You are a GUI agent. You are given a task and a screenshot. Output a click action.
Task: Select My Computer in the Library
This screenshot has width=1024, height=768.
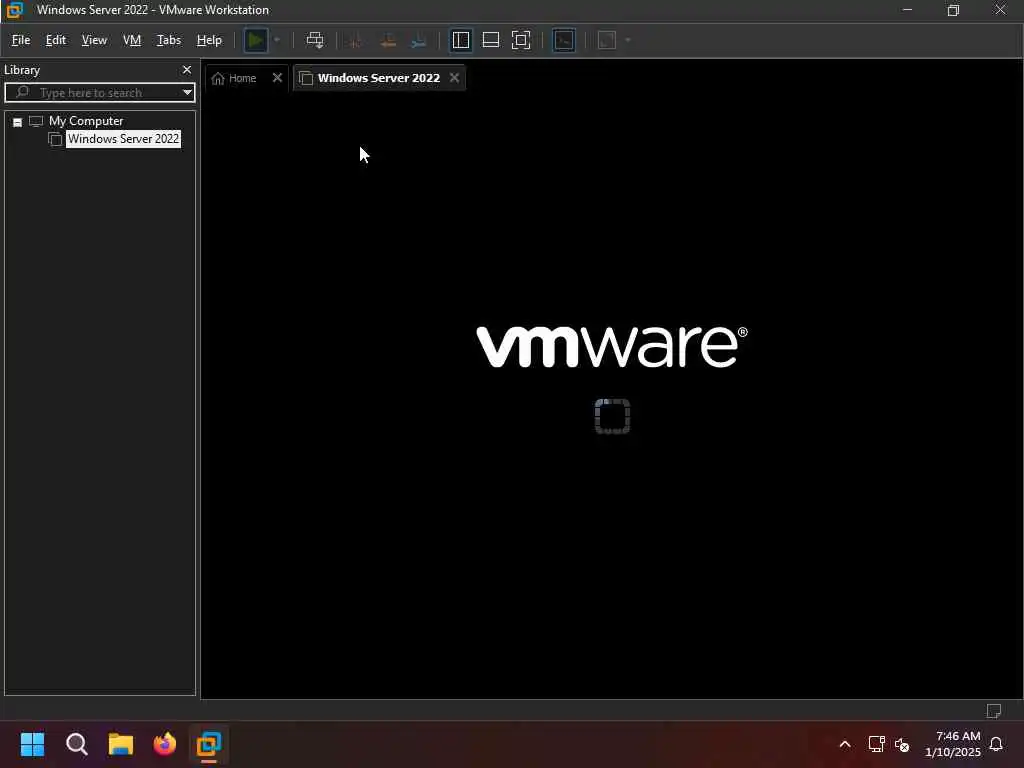click(86, 121)
